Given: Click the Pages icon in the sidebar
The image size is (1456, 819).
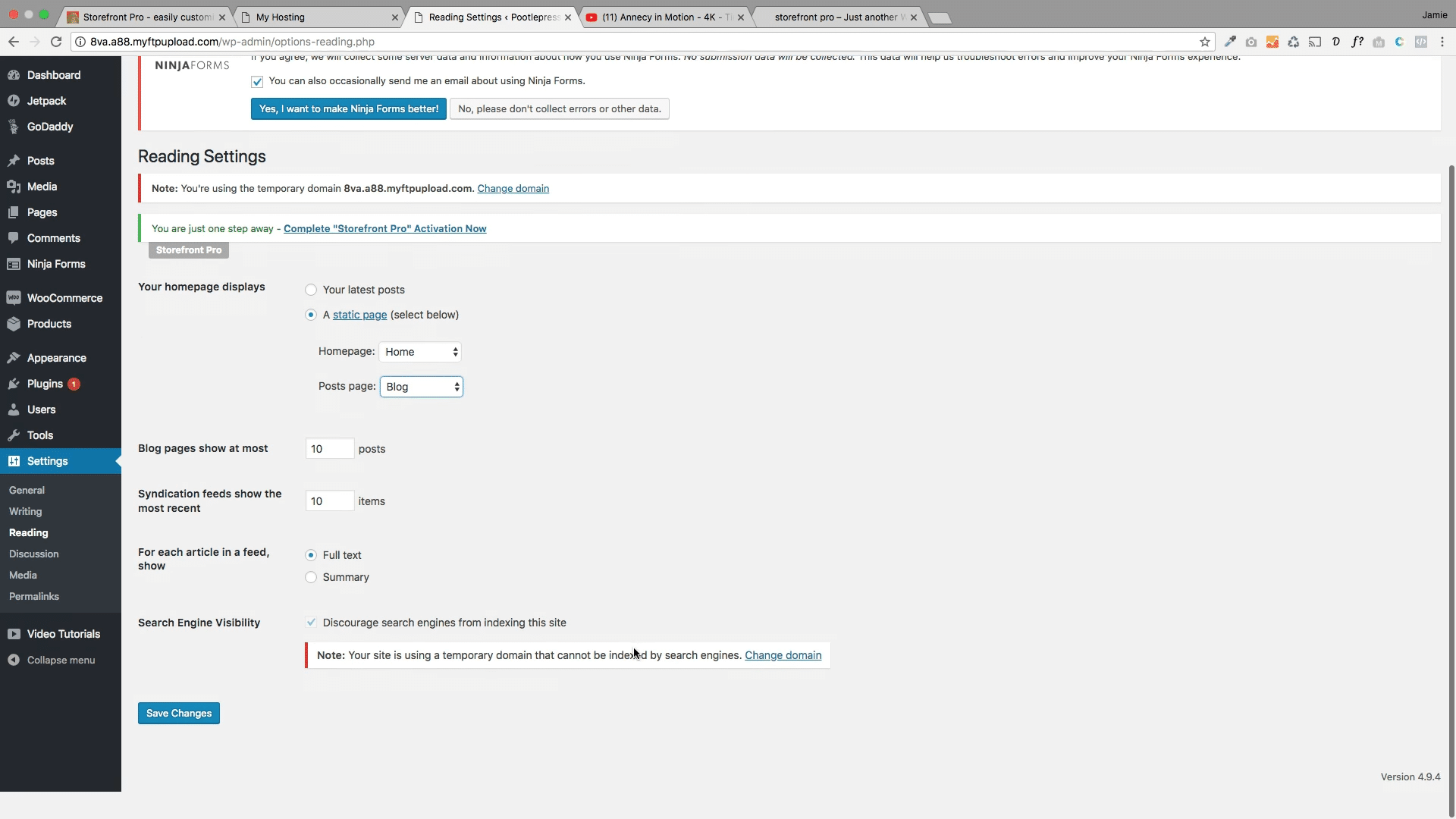Looking at the screenshot, I should tap(14, 212).
